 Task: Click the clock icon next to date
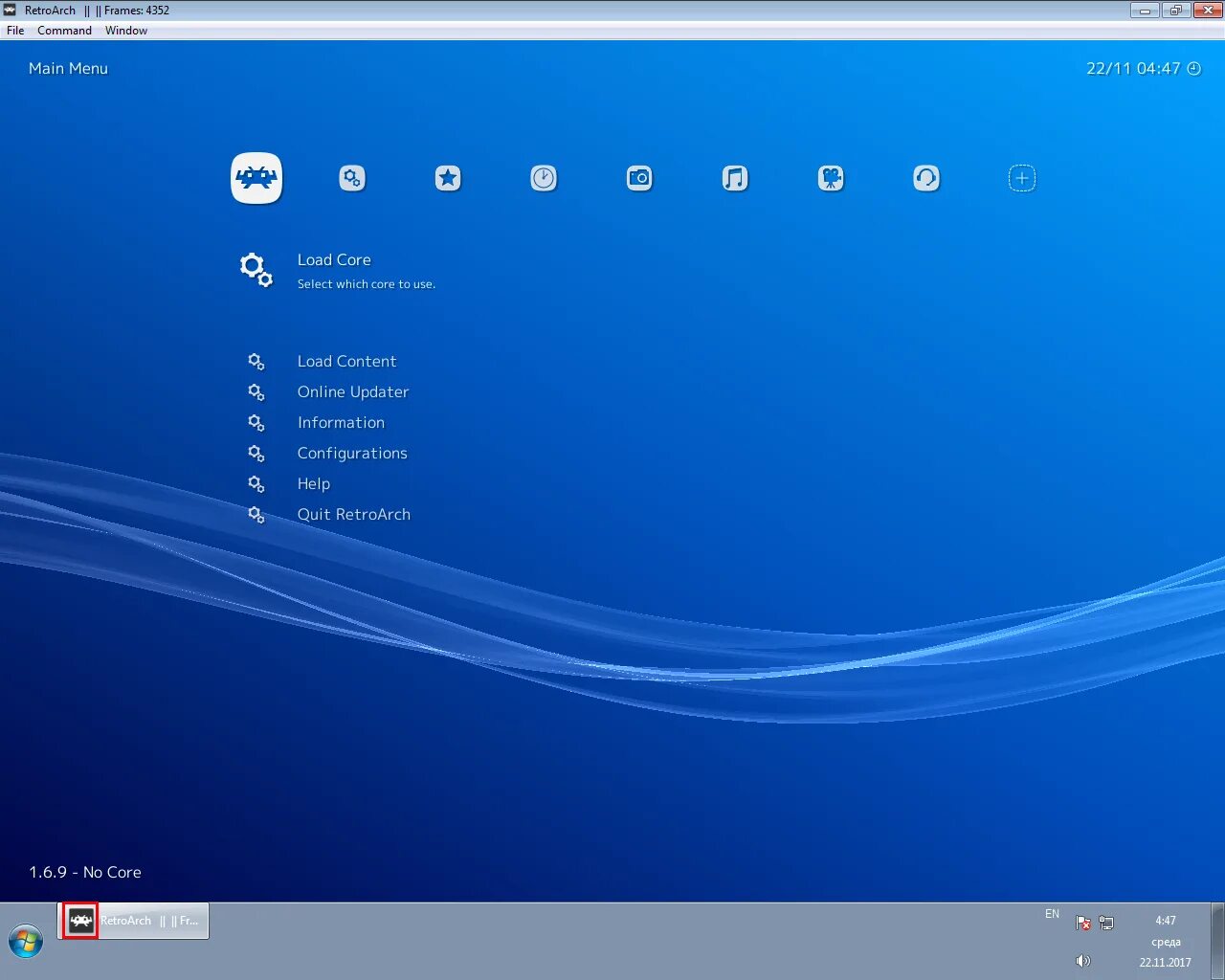tap(1193, 69)
